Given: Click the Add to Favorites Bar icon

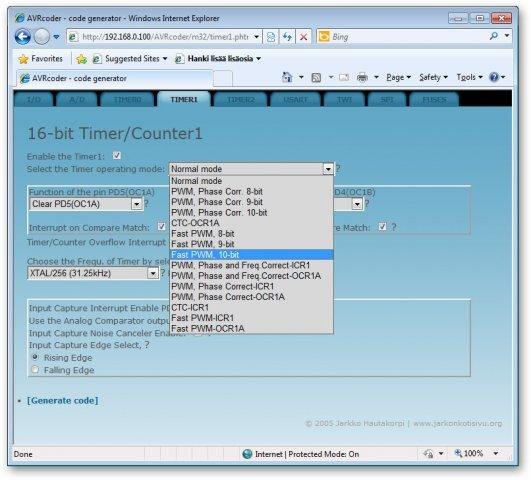Looking at the screenshot, I should [x=81, y=59].
